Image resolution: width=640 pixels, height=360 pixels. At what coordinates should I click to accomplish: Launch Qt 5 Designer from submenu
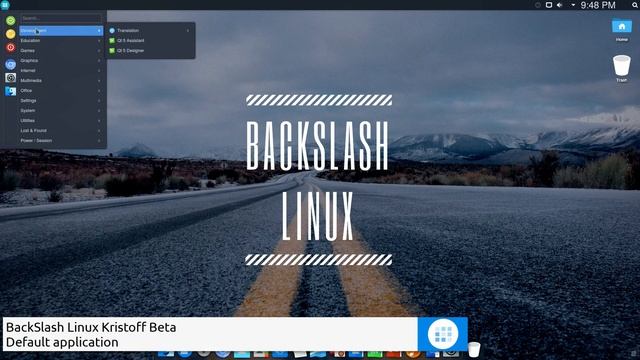click(150, 51)
